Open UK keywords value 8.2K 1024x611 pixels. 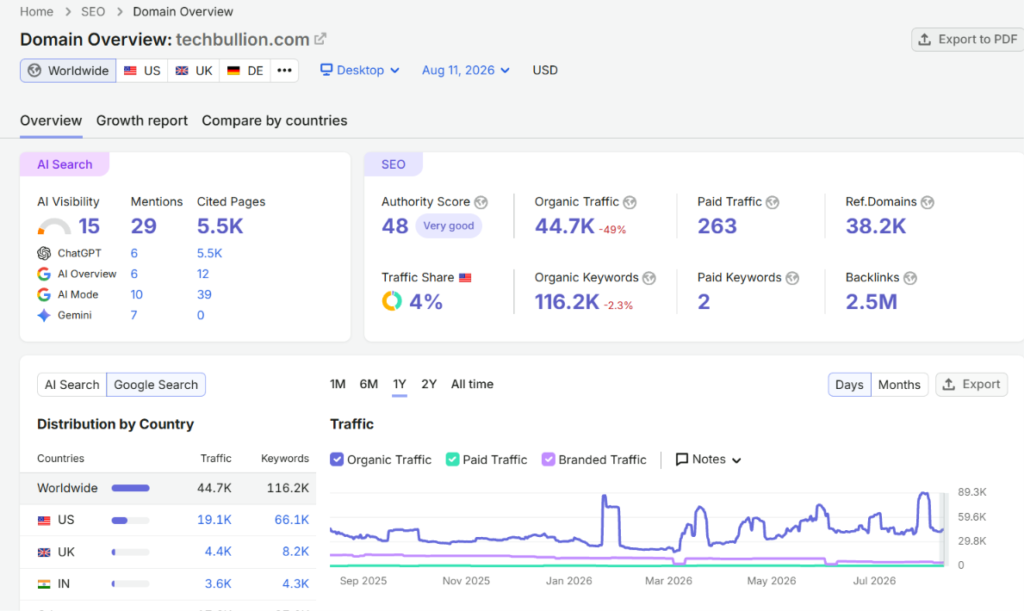[295, 552]
